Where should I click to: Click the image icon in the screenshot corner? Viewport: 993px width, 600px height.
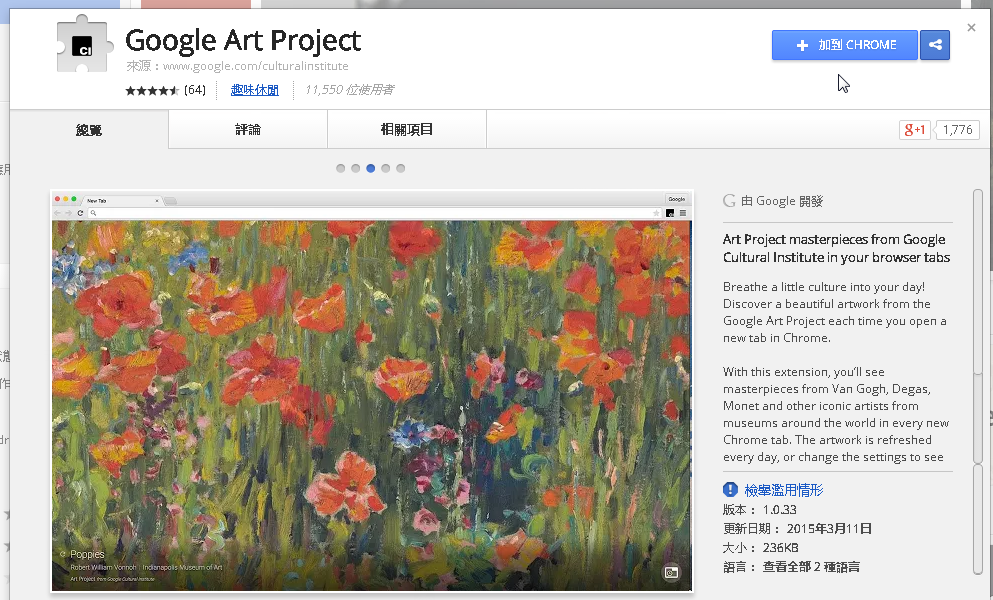[x=671, y=573]
